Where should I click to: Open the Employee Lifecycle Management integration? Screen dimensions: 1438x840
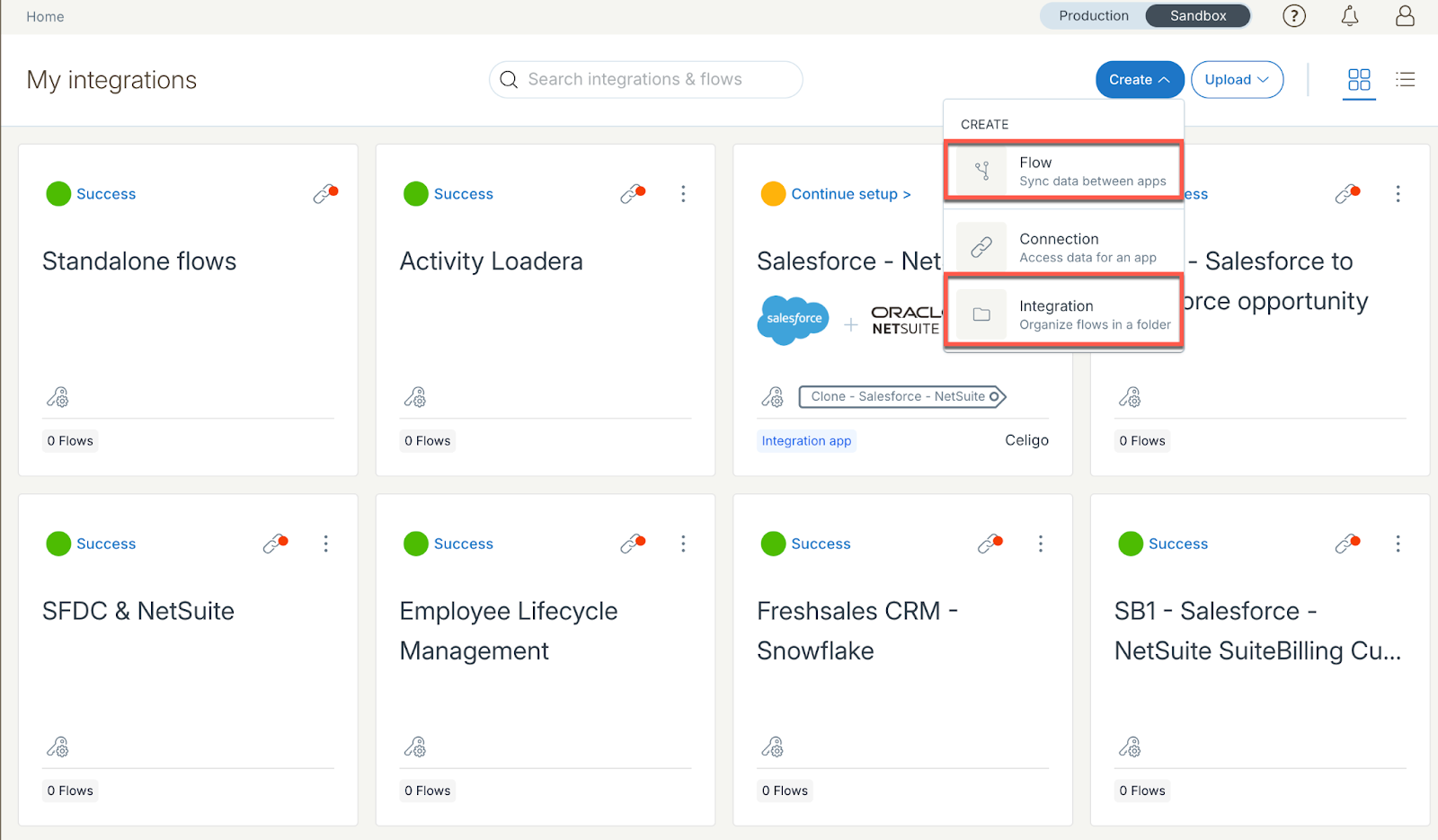tap(509, 631)
